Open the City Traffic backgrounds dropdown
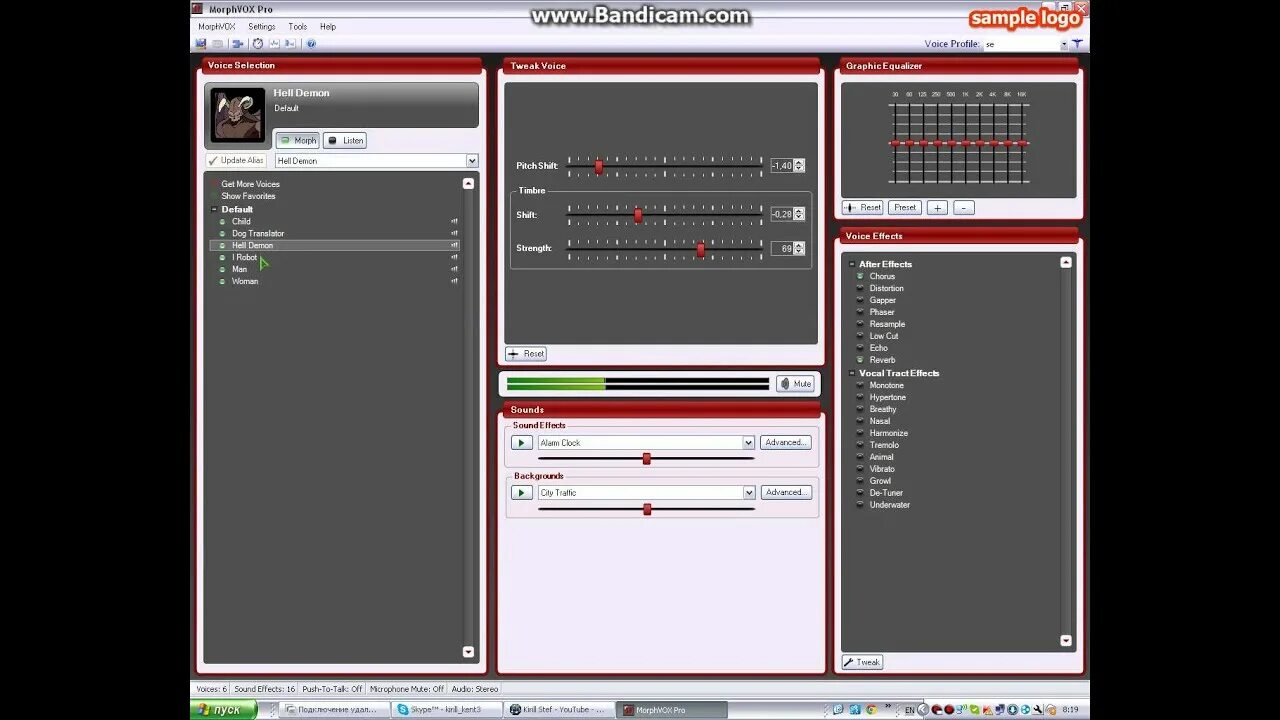The width and height of the screenshot is (1280, 720). coord(748,493)
